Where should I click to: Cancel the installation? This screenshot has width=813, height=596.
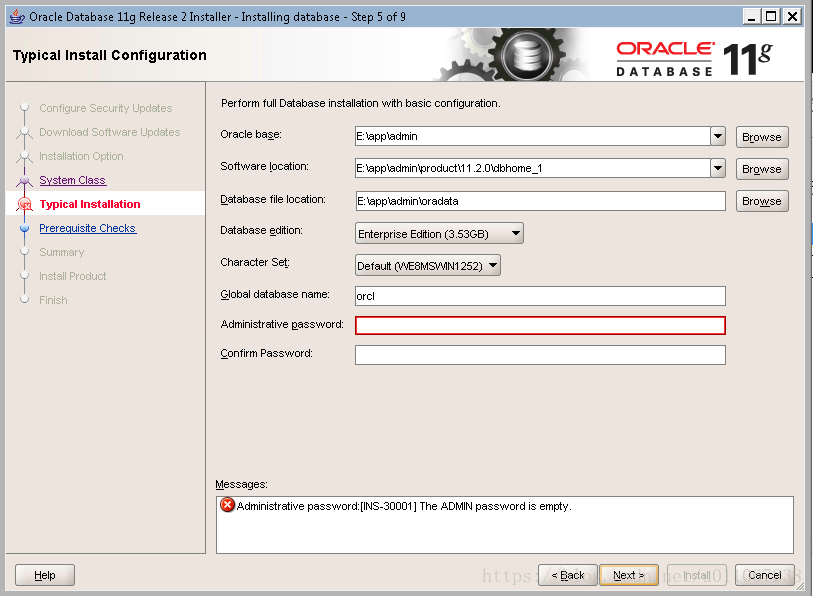(764, 575)
